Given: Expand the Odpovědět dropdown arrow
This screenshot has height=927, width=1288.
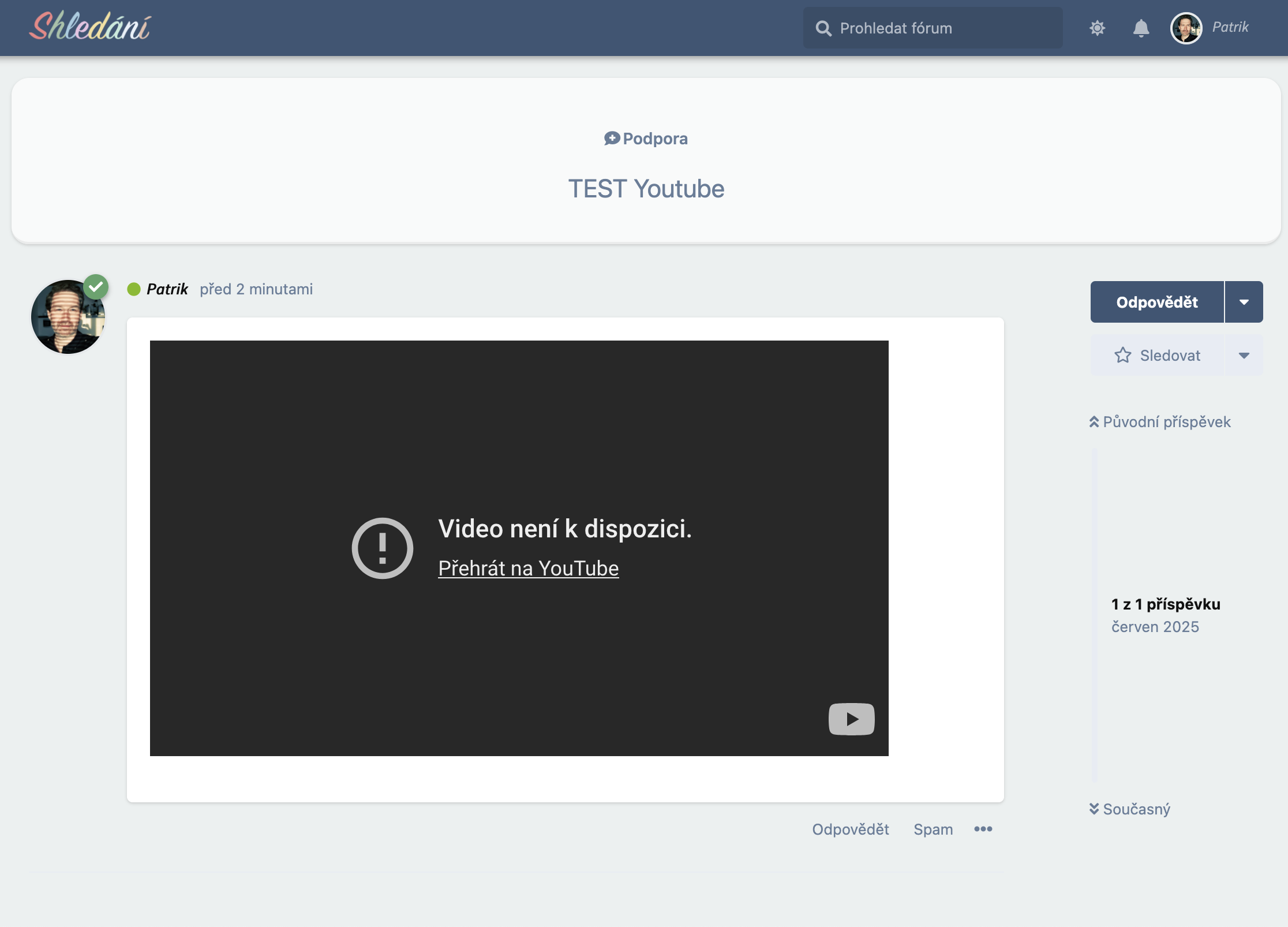Looking at the screenshot, I should pos(1244,302).
